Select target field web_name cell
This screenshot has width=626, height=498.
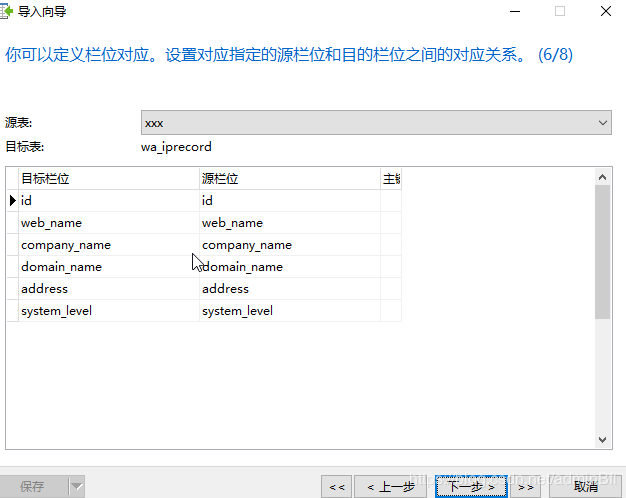click(109, 222)
